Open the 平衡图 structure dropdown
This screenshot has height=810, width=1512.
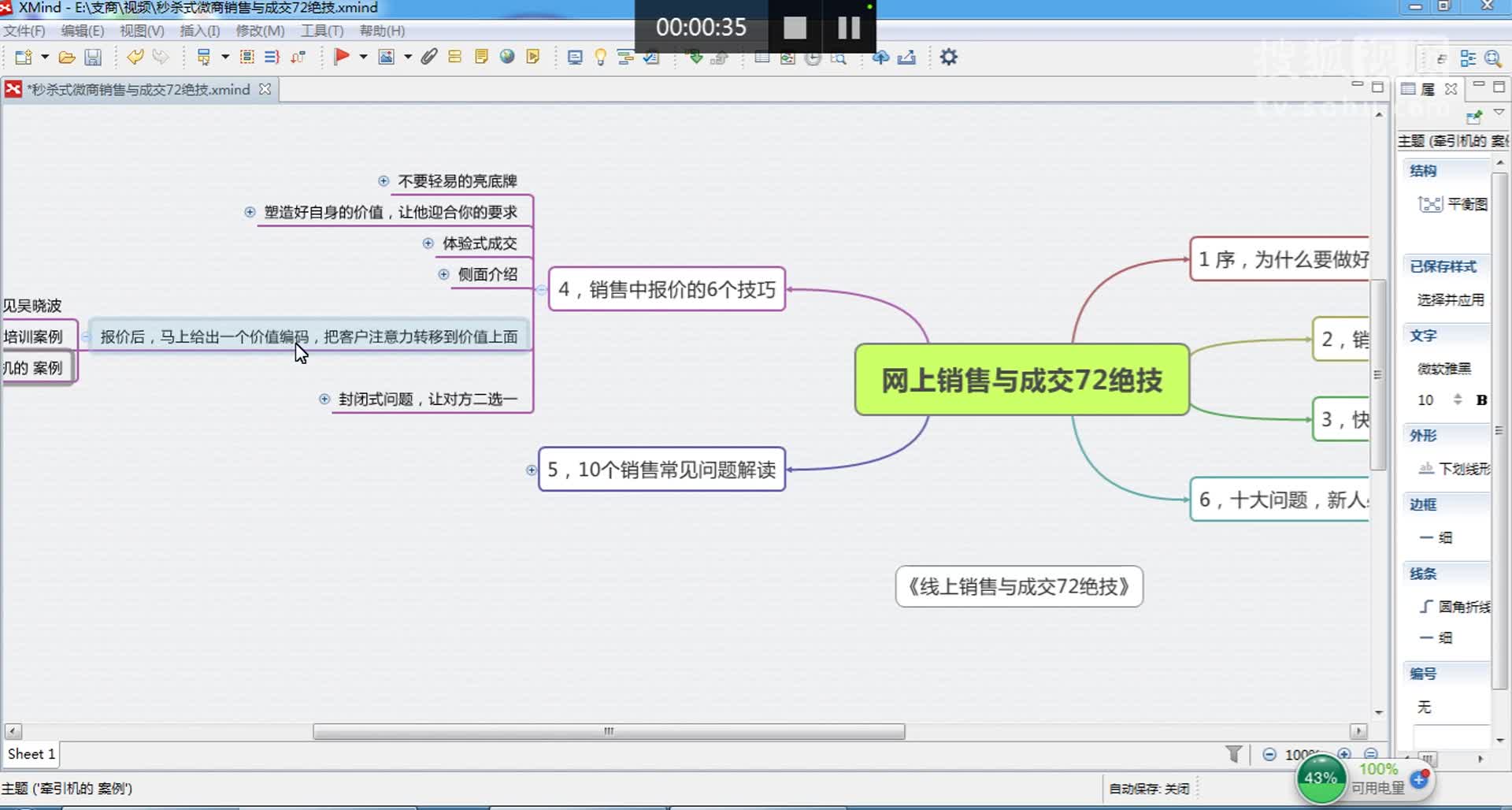(1453, 203)
